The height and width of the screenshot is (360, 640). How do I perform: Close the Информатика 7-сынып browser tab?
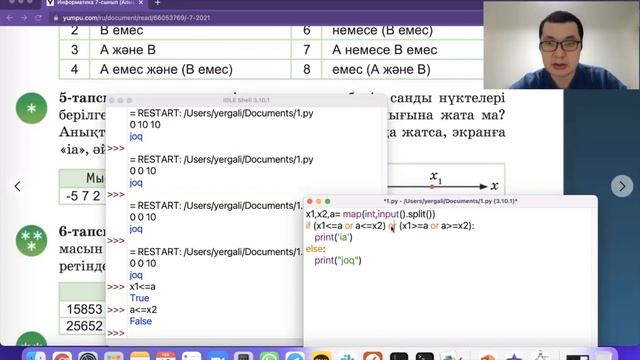click(x=141, y=3)
